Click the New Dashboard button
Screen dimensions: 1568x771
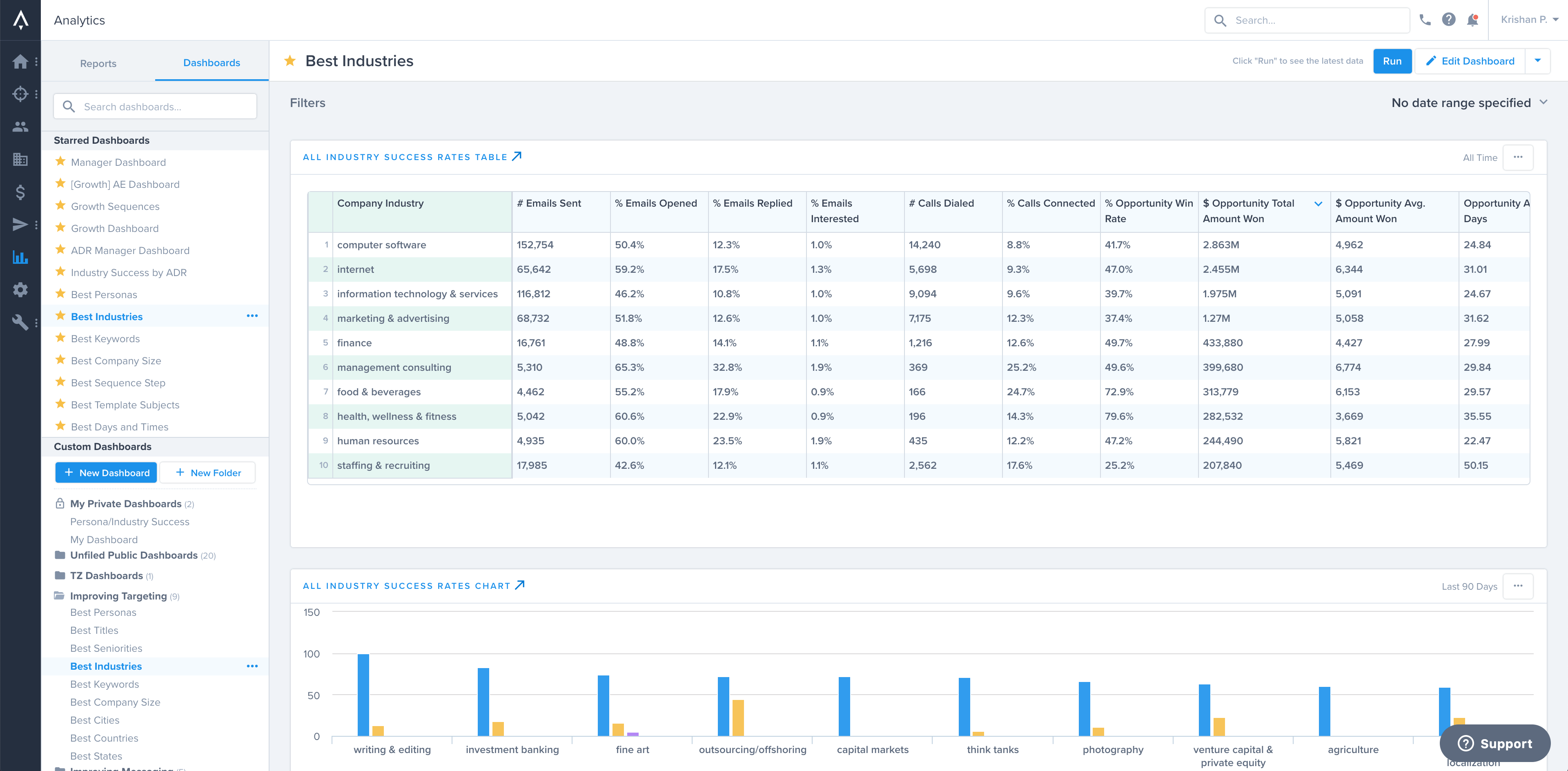107,473
